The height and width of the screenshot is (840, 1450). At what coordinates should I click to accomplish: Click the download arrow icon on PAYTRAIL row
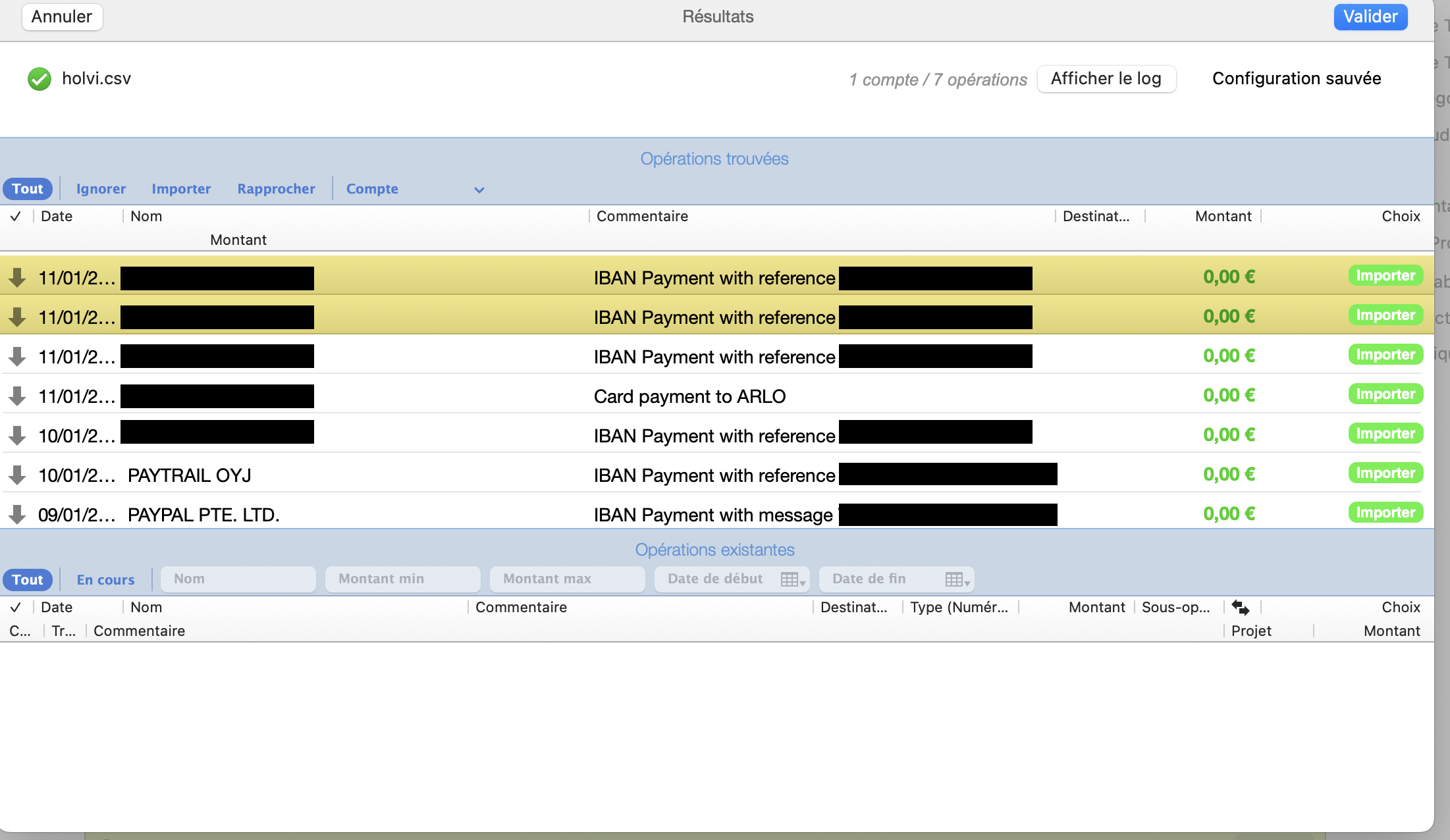17,473
